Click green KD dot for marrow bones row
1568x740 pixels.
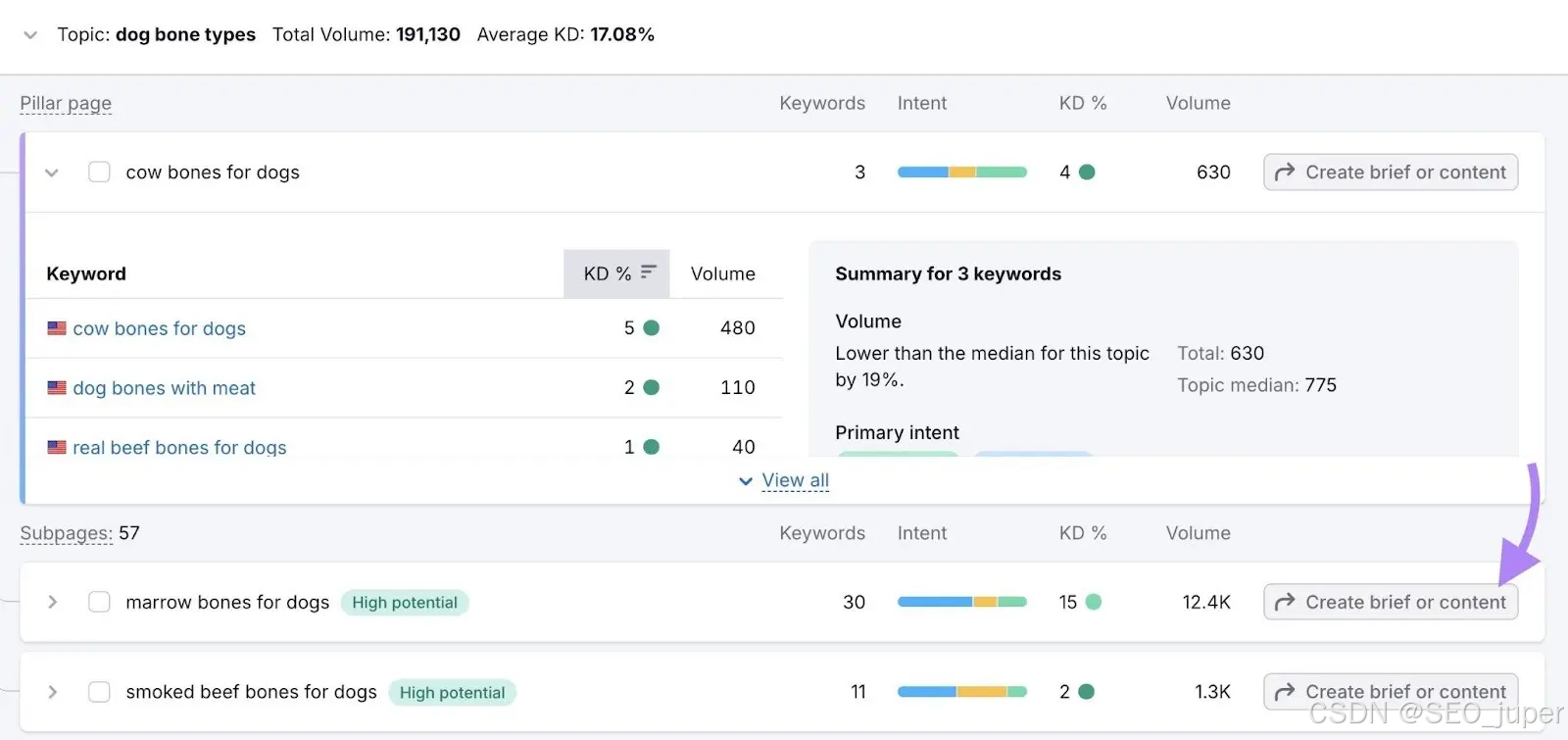tap(1094, 602)
